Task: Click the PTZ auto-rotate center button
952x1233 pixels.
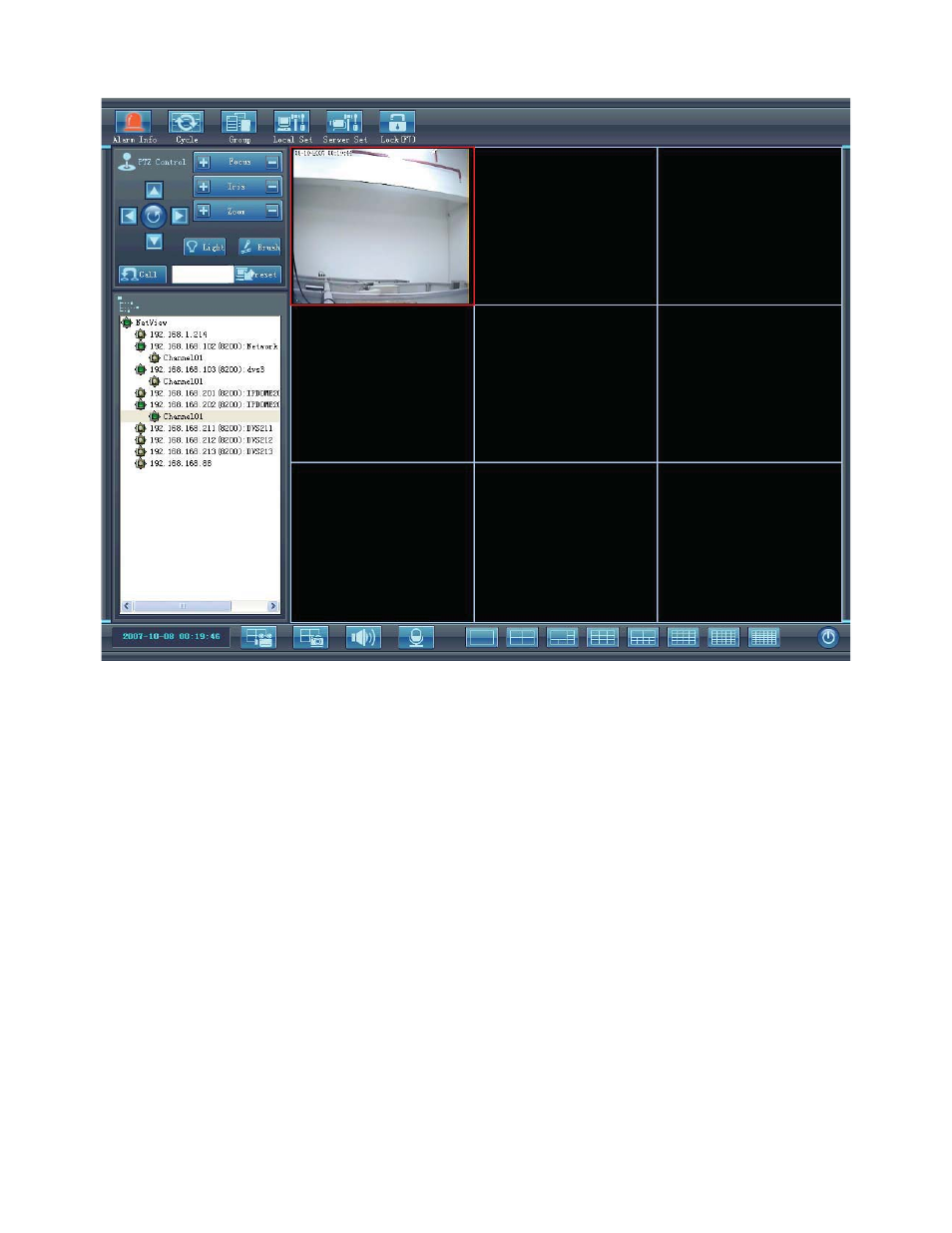Action: click(154, 216)
